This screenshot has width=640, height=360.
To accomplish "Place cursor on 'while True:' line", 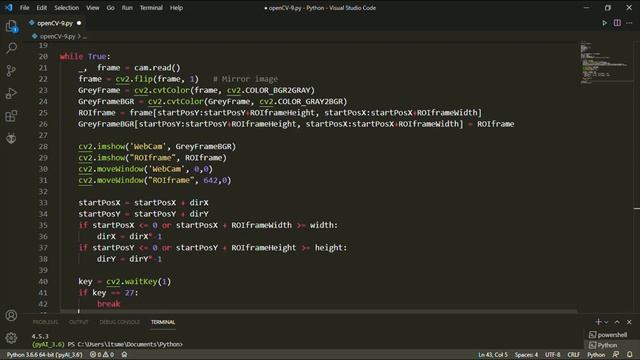I will tap(85, 56).
